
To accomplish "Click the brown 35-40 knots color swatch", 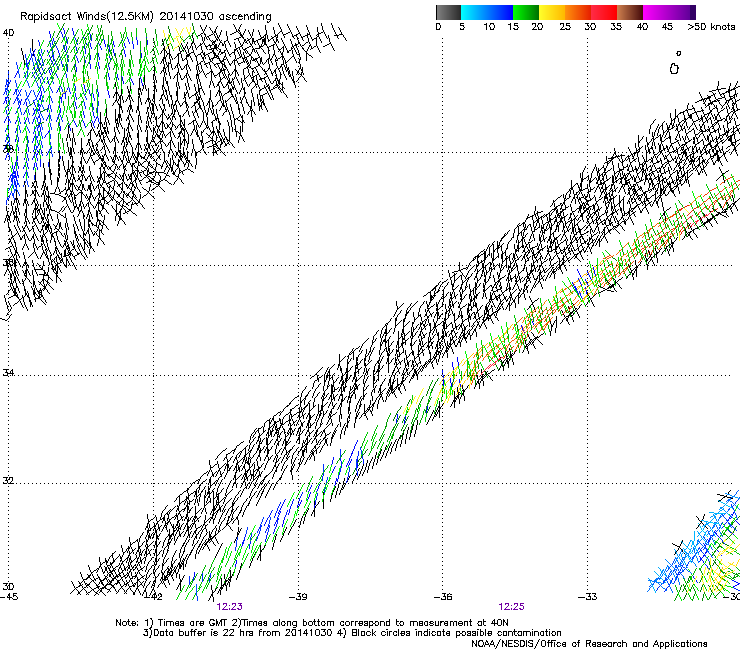I will tap(630, 12).
